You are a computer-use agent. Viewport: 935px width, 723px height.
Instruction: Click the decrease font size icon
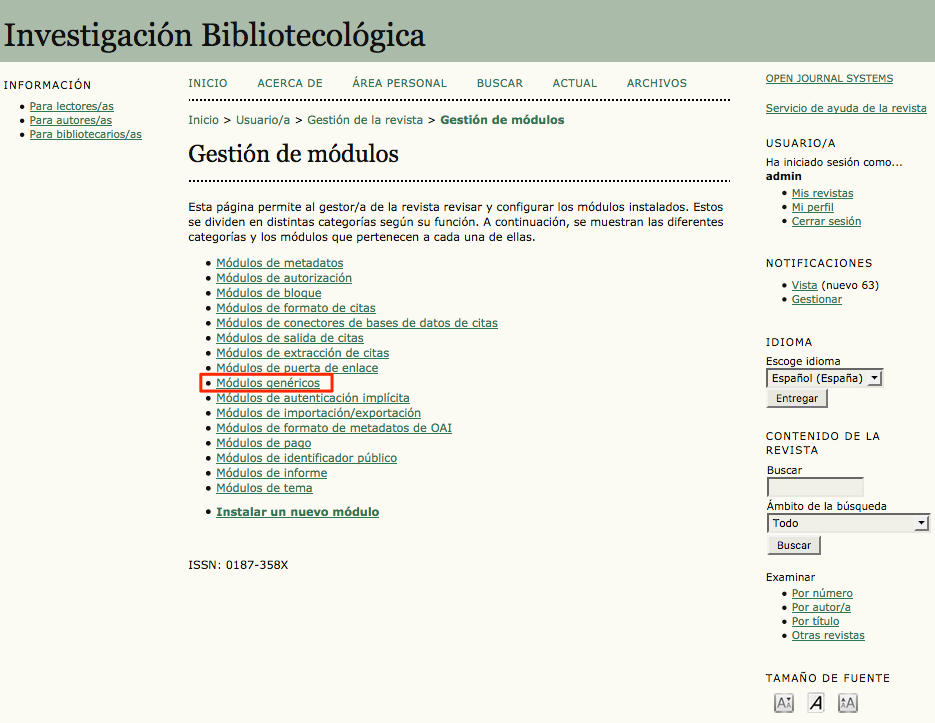pyautogui.click(x=784, y=703)
